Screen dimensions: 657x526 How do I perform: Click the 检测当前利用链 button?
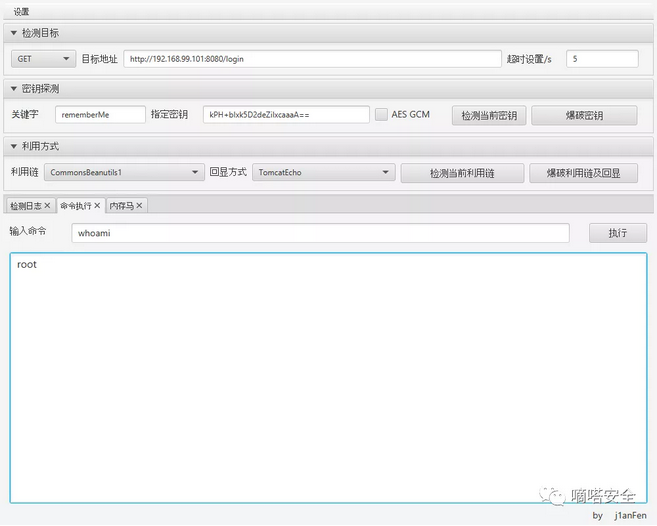(462, 173)
